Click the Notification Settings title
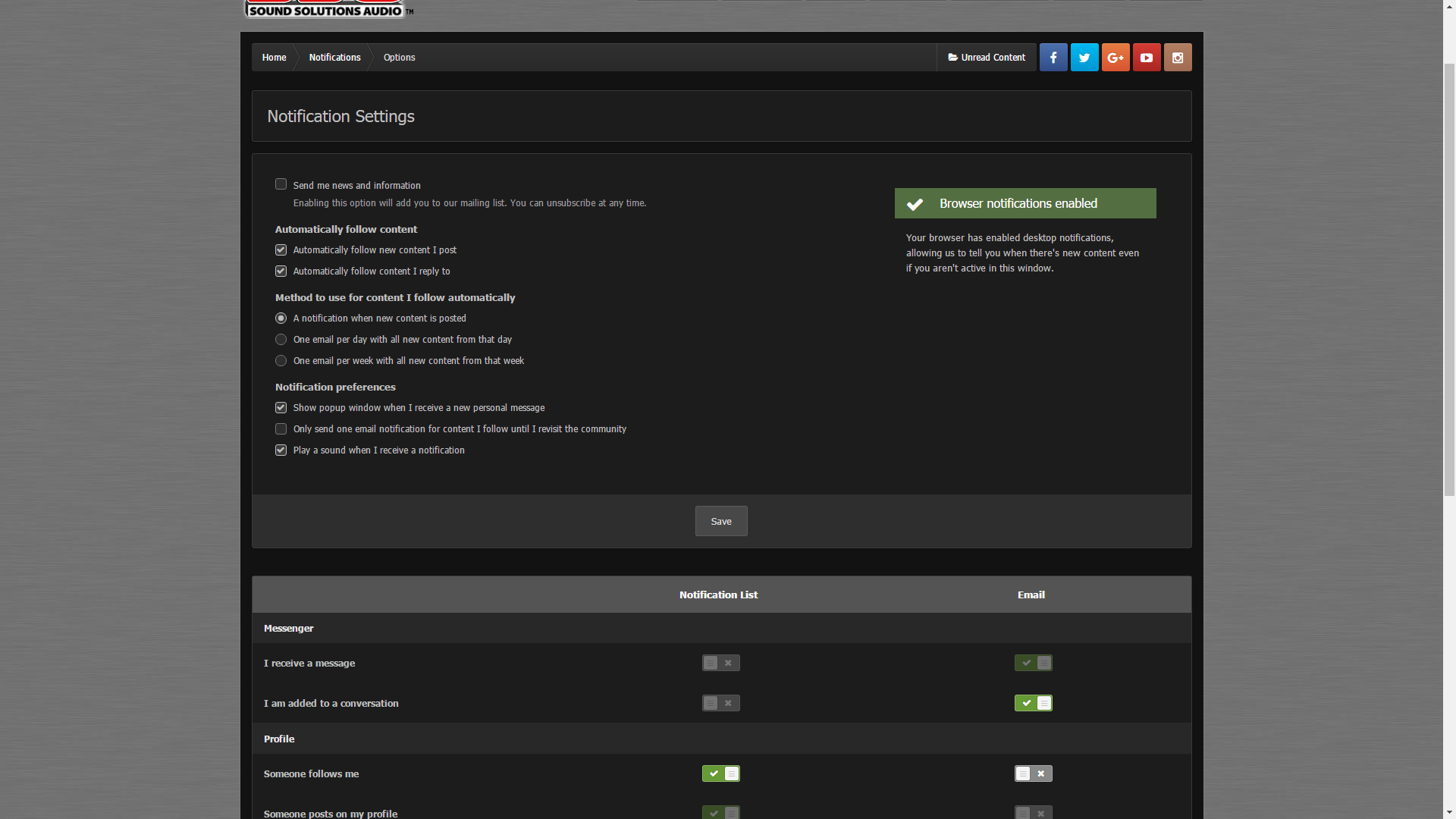1456x819 pixels. (x=340, y=116)
